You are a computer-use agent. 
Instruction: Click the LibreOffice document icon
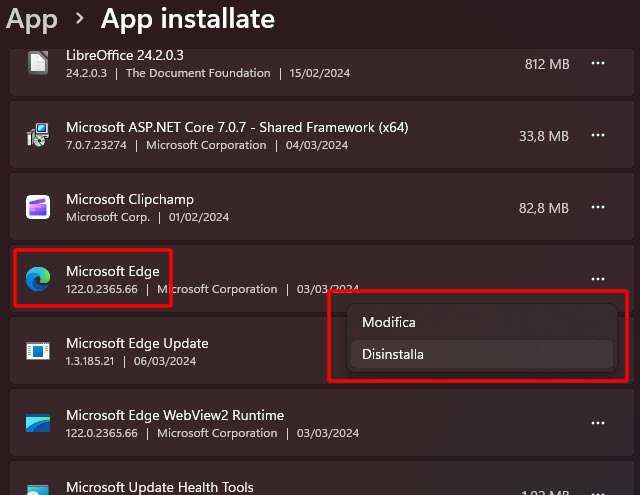38,63
